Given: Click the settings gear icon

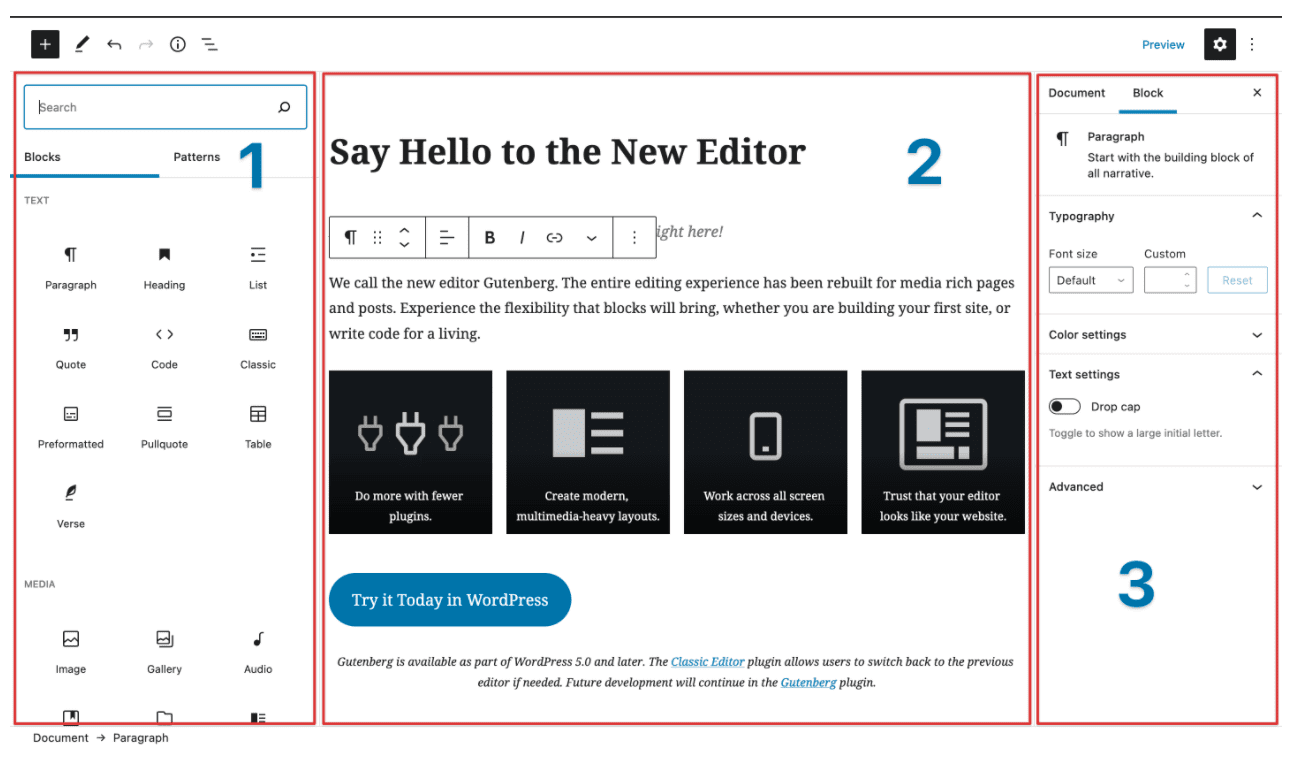Looking at the screenshot, I should [1219, 44].
